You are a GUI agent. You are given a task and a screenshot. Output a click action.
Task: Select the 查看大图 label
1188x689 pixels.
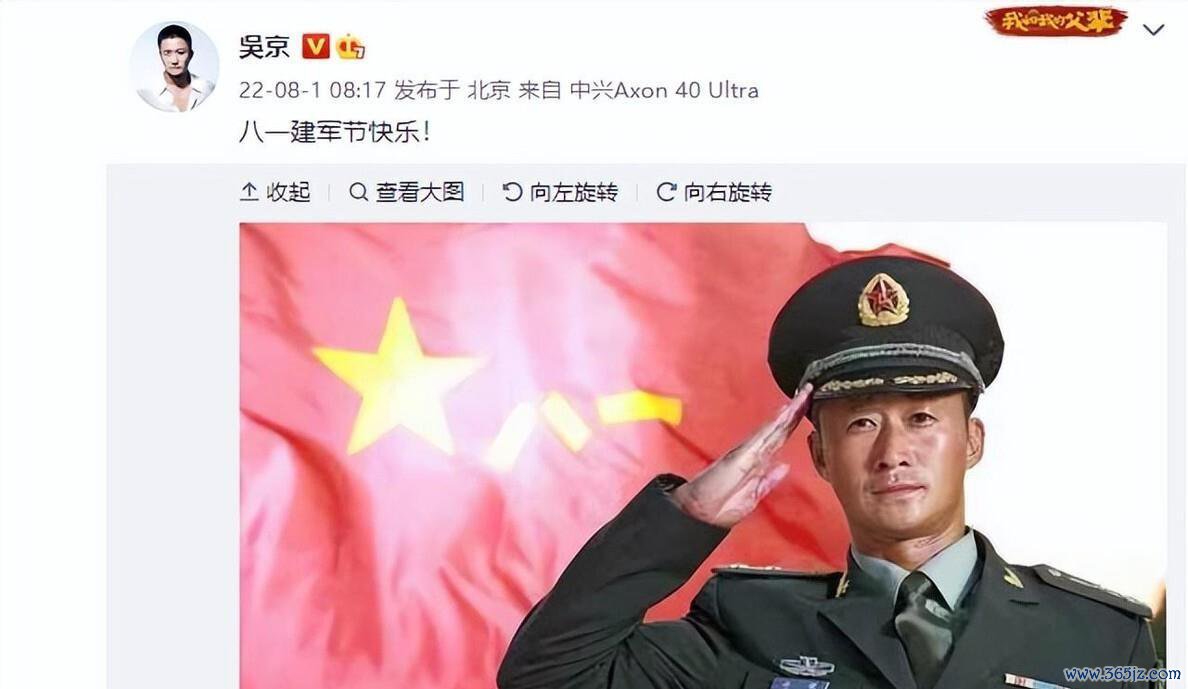[x=420, y=192]
